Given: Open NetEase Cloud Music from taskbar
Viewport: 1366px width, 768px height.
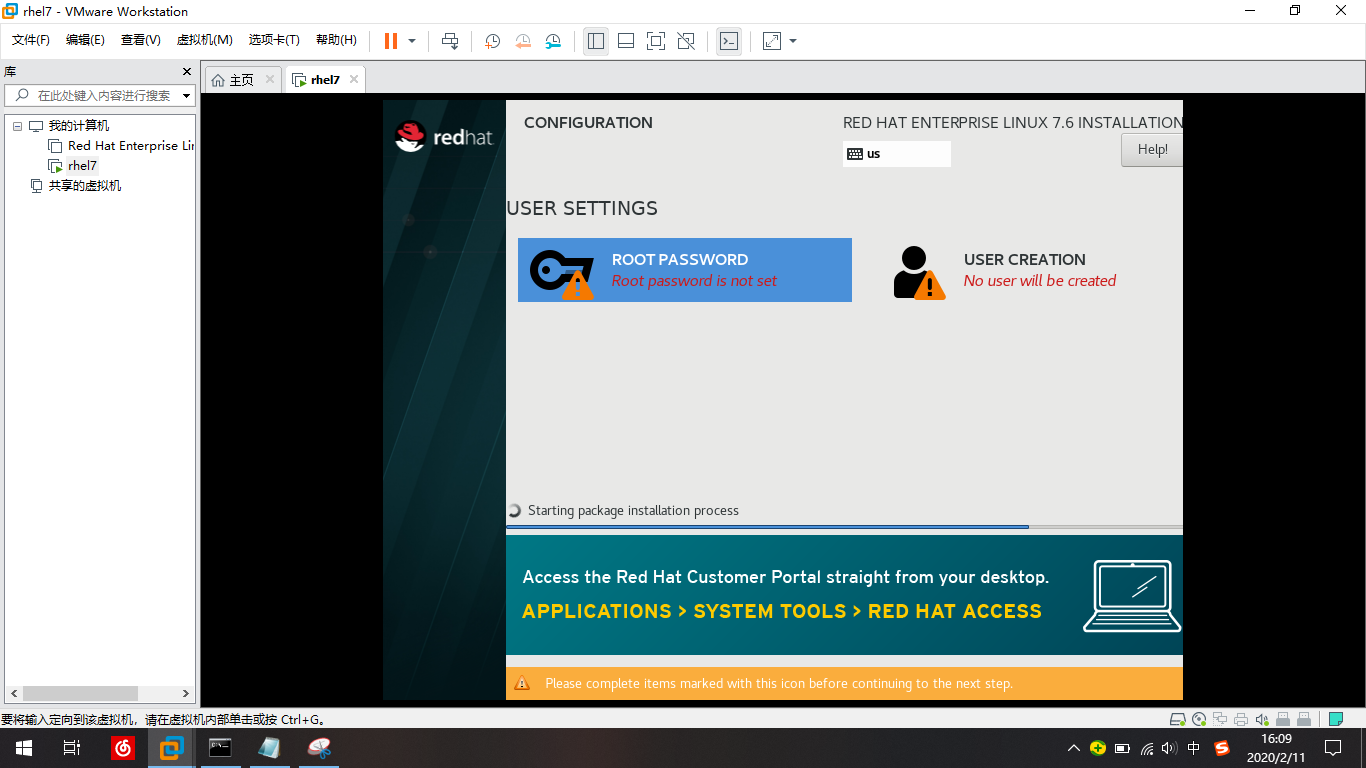Looking at the screenshot, I should click(123, 748).
